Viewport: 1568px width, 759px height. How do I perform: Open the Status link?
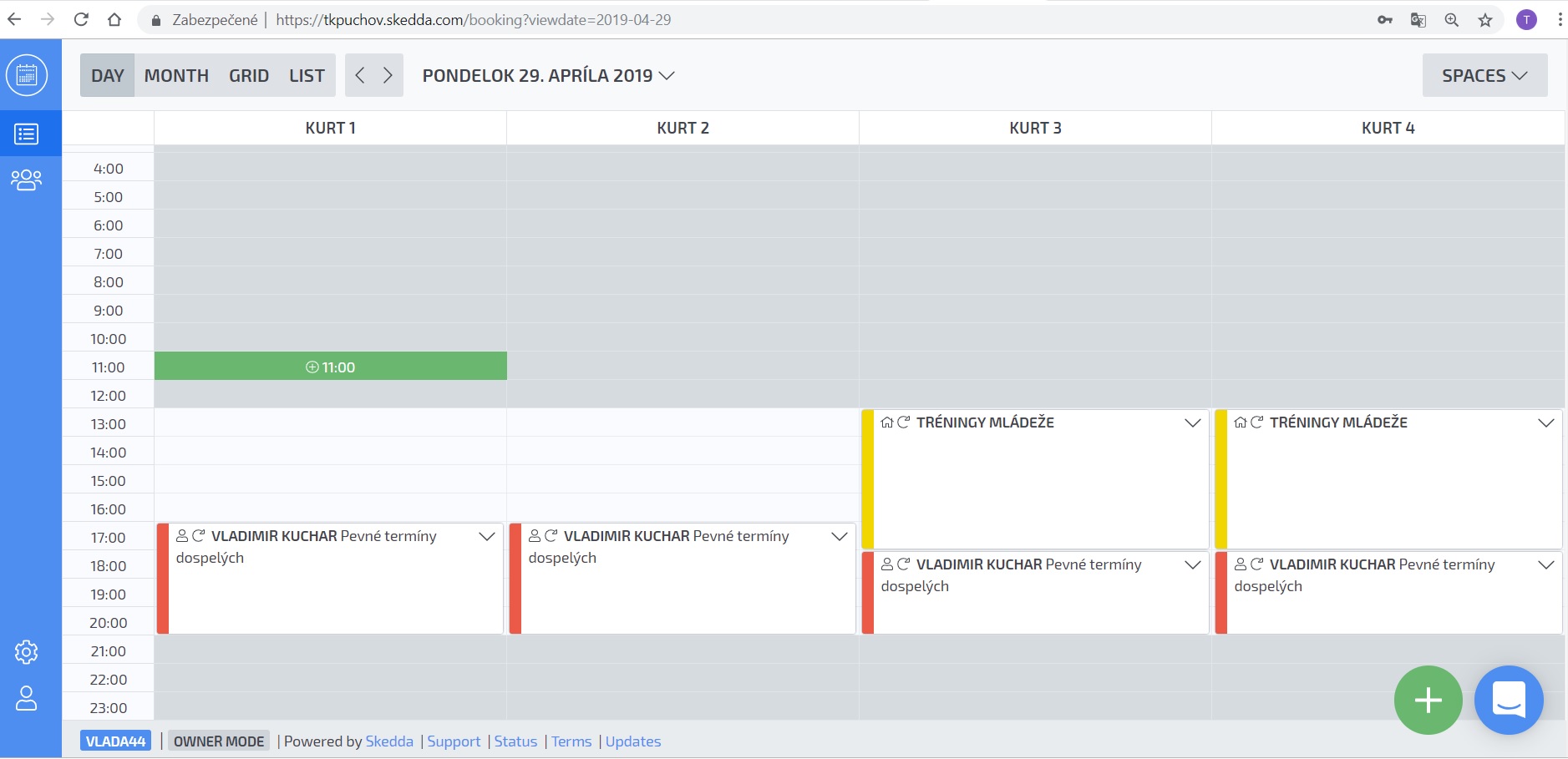click(515, 741)
